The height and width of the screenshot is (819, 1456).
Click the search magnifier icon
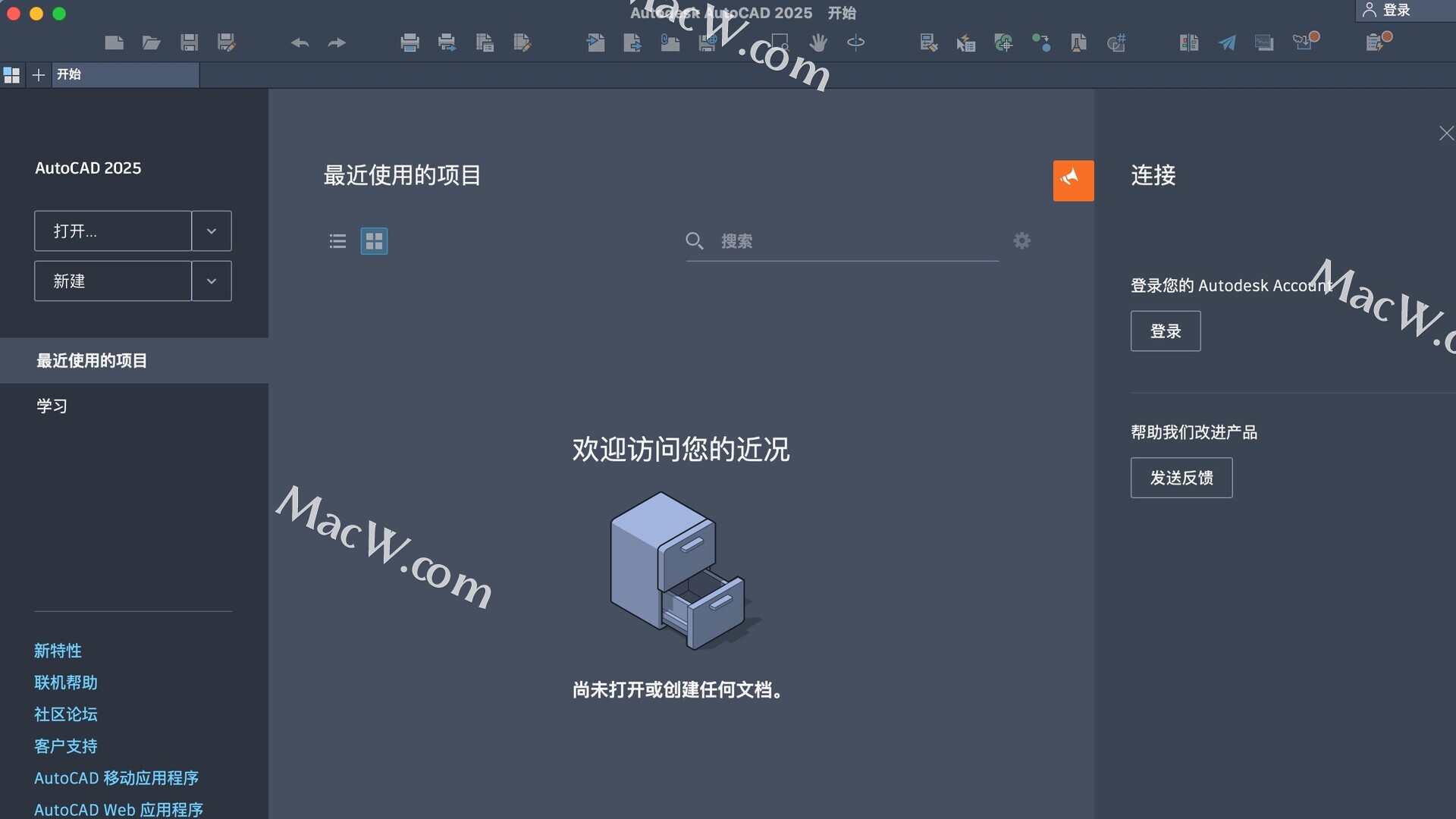[x=694, y=241]
